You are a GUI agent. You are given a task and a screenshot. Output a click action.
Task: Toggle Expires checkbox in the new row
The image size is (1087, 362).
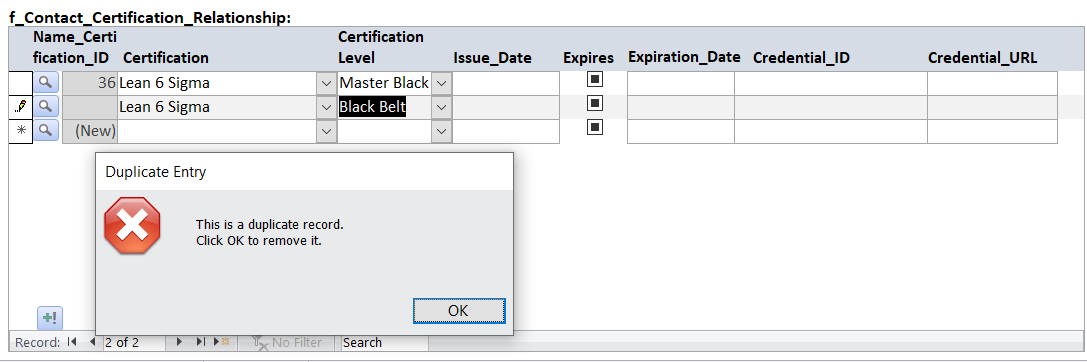click(x=595, y=127)
